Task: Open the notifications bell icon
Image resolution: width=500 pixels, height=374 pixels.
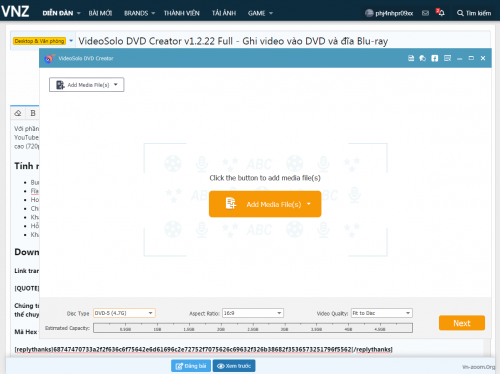Action: pyautogui.click(x=440, y=13)
